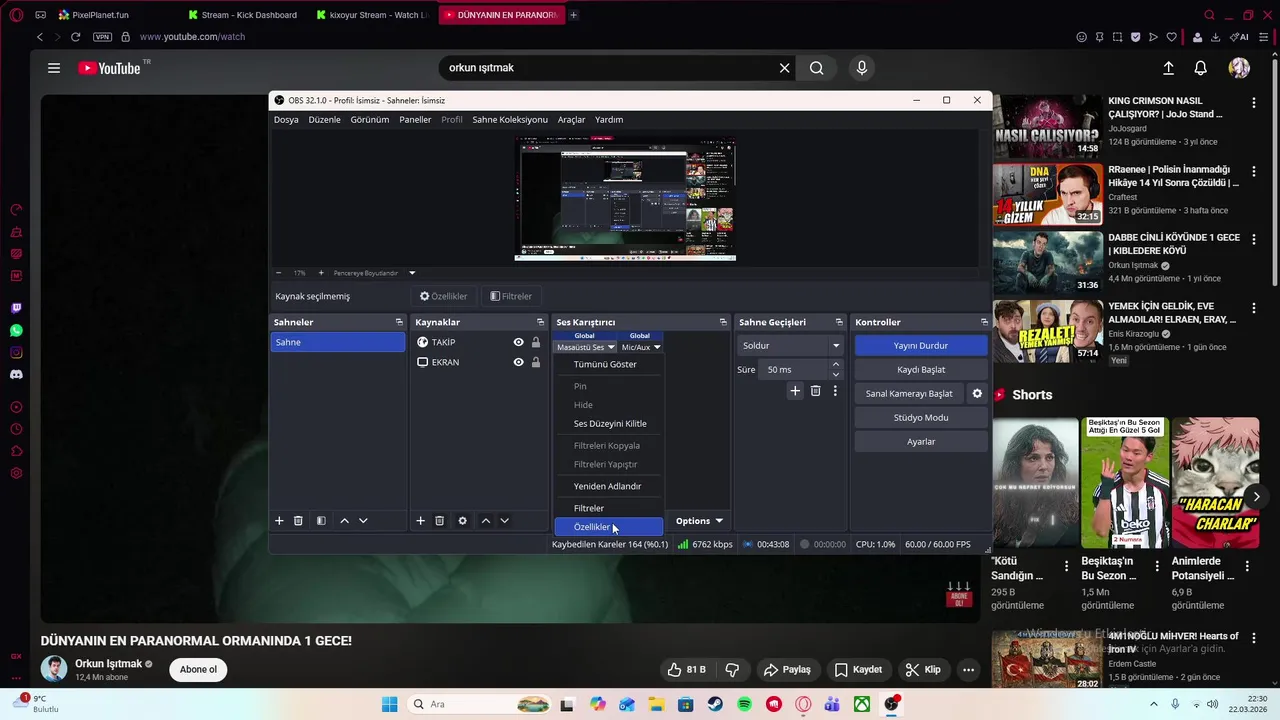Zoom out the OBS preview with the minus icon

point(278,273)
